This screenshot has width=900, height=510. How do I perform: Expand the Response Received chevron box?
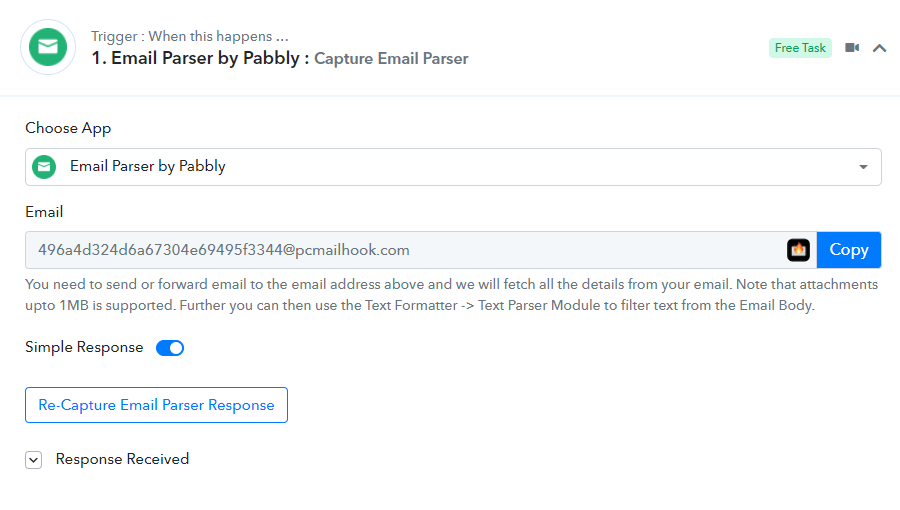point(33,460)
